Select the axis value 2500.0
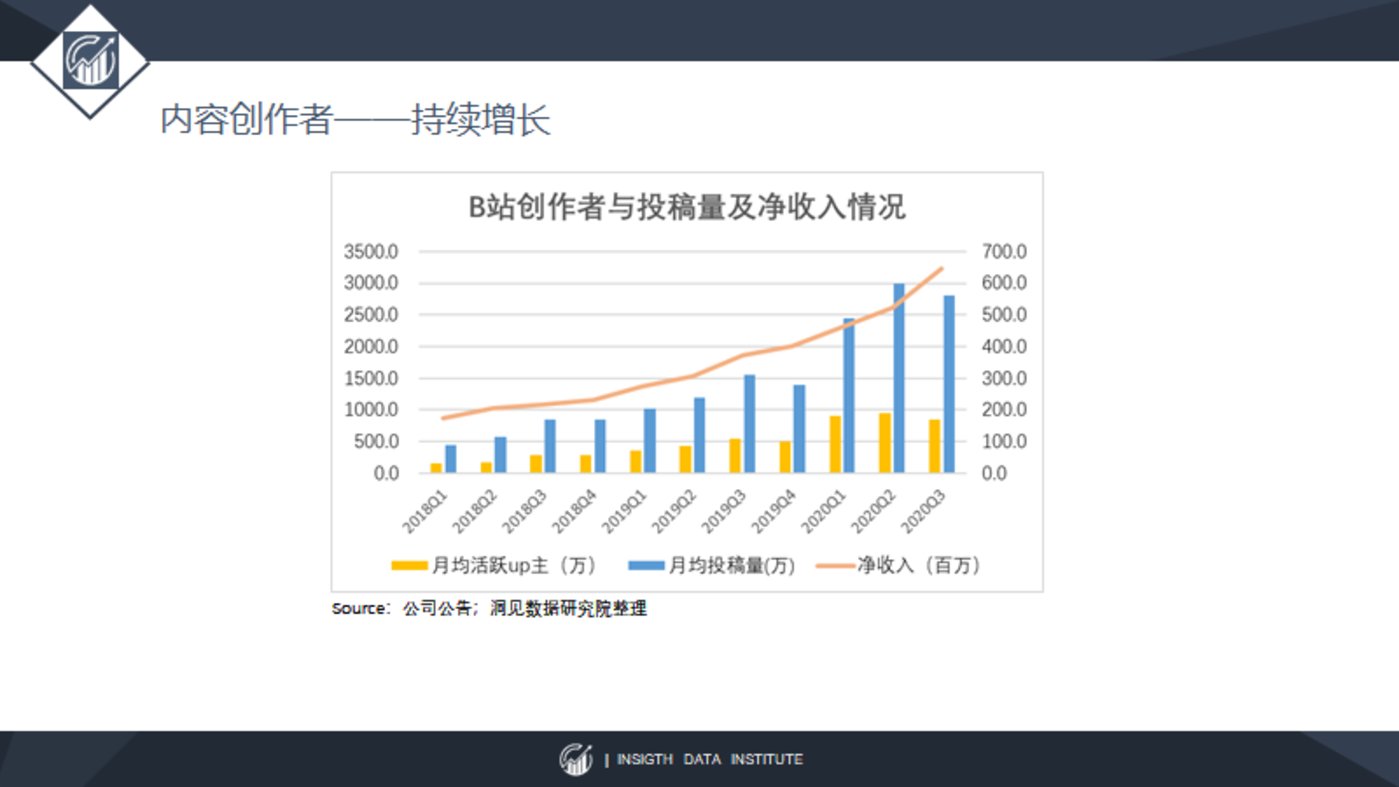Viewport: 1399px width, 787px height. pyautogui.click(x=371, y=315)
